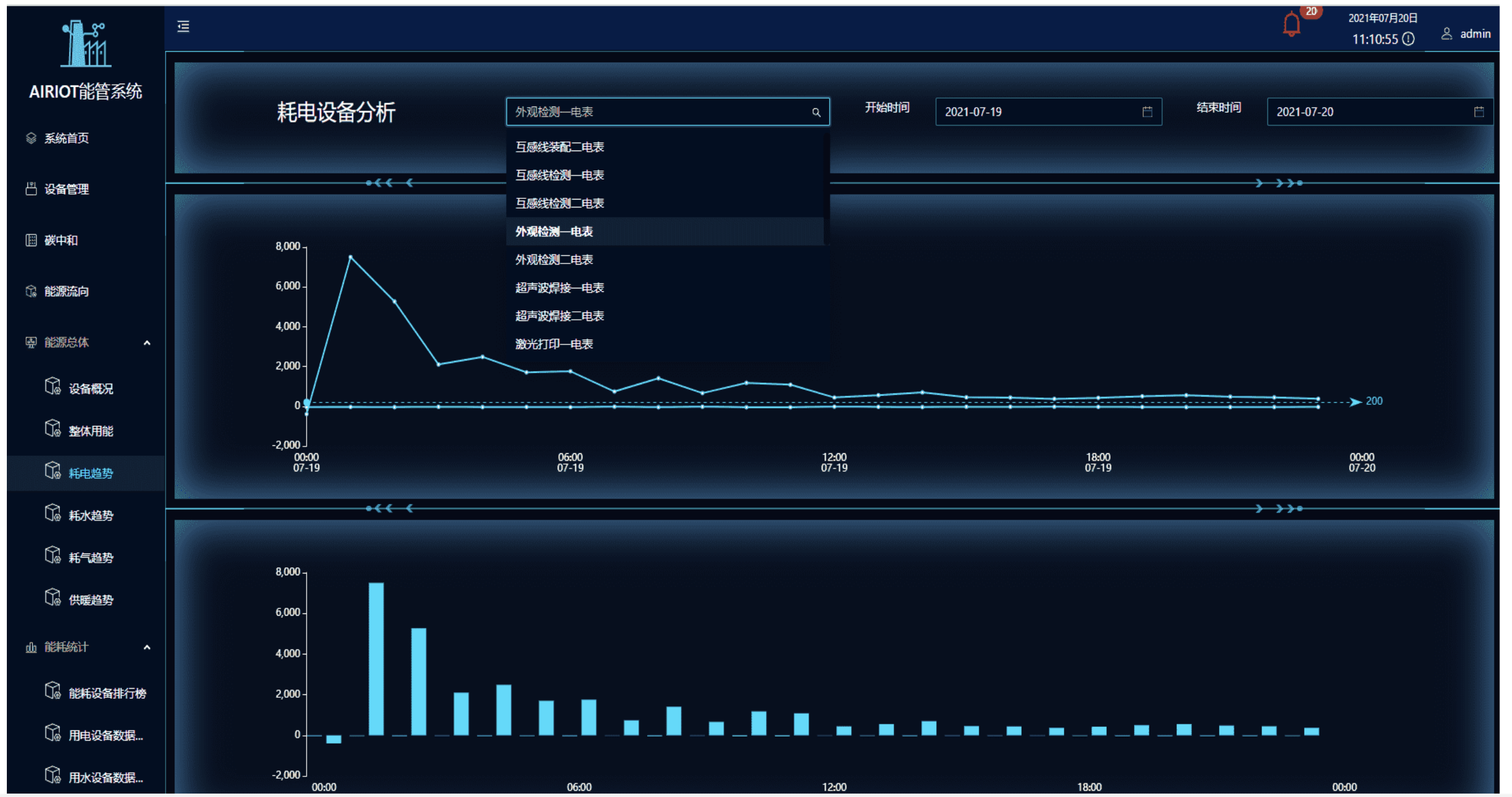The height and width of the screenshot is (797, 1512).
Task: Click the end date field 2021-07-20
Action: tap(1380, 112)
